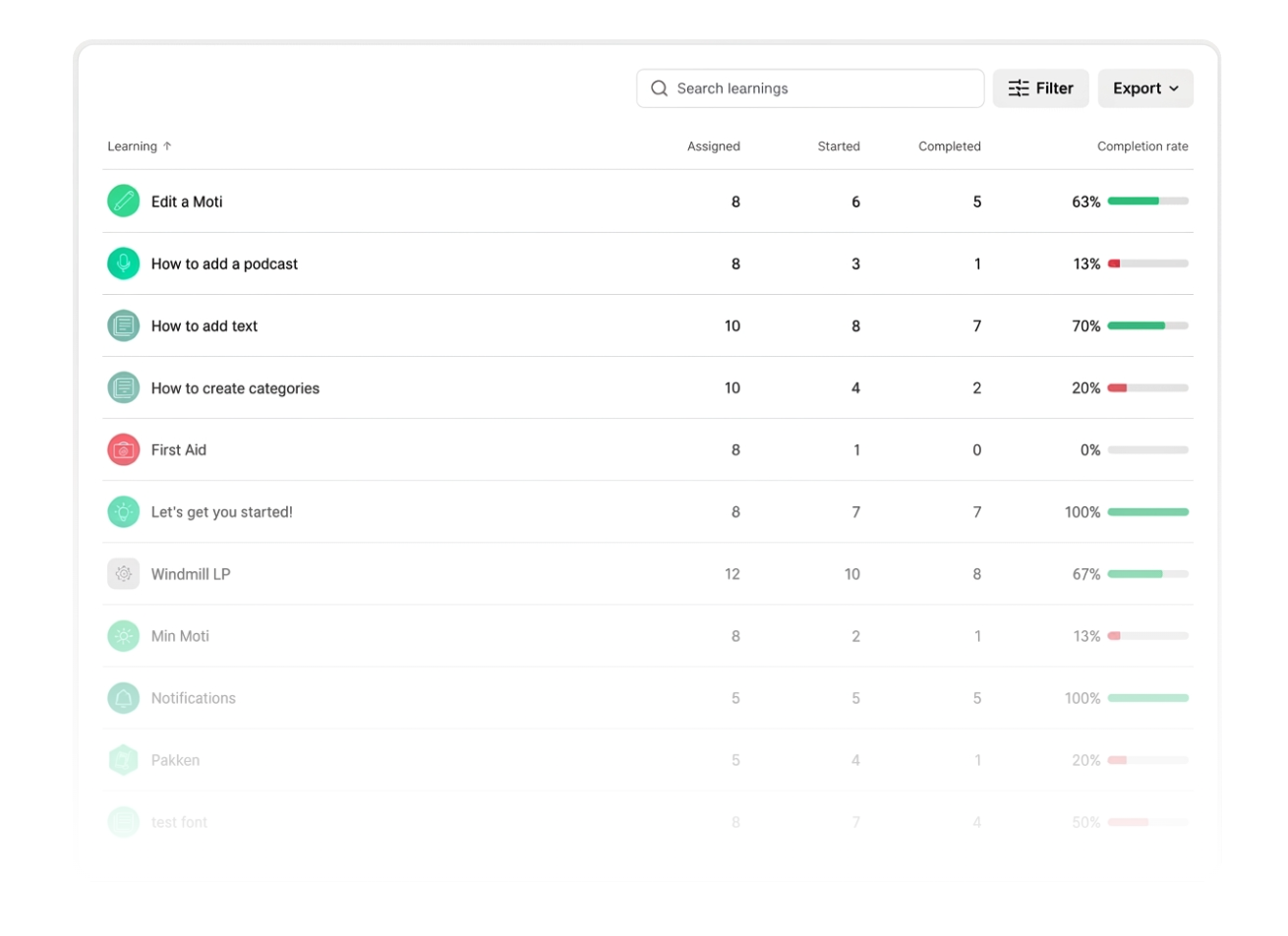Image resolution: width=1288 pixels, height=936 pixels.
Task: Open the Min Moti learning
Action: [180, 636]
